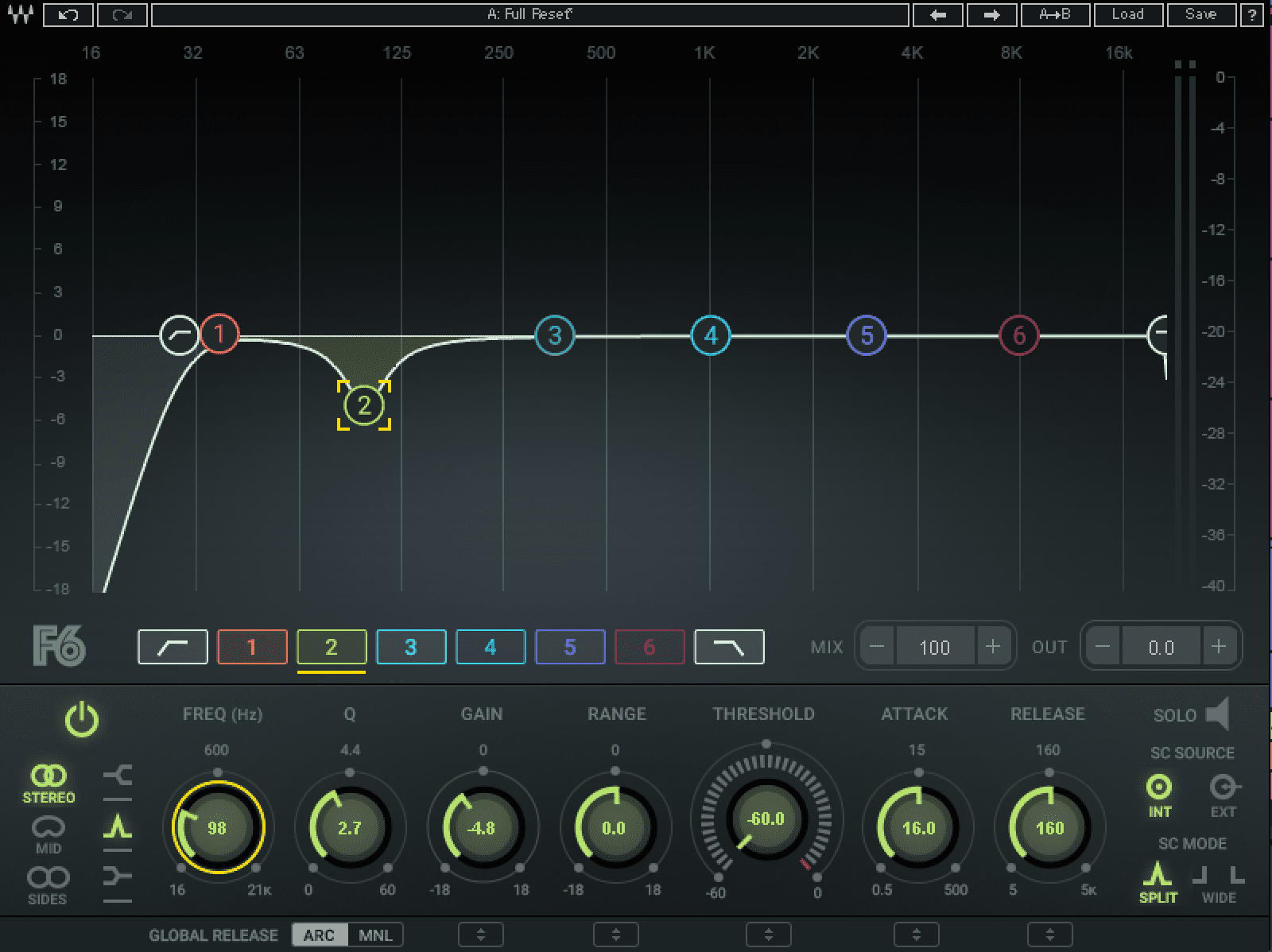1272x952 pixels.
Task: Click the green band 2 node on the curve
Action: coord(364,405)
